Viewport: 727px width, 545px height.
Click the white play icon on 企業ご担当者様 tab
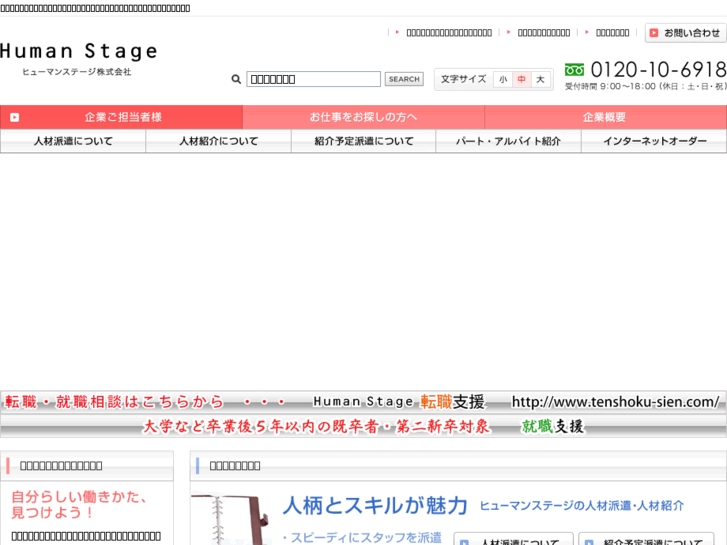tap(15, 117)
